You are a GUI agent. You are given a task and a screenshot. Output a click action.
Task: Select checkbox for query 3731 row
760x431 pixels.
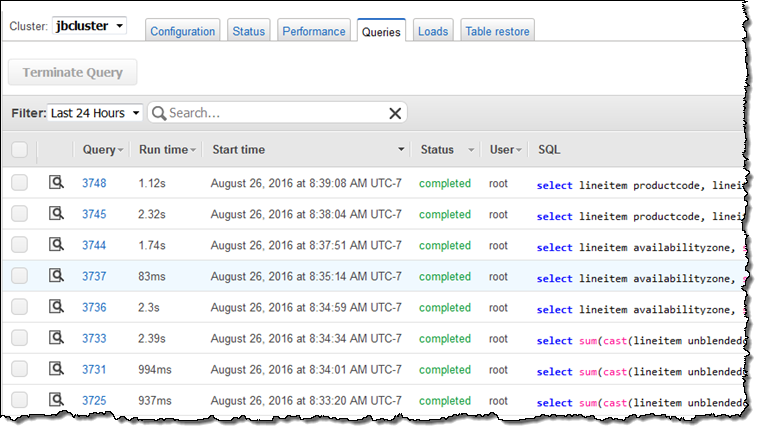(x=20, y=369)
